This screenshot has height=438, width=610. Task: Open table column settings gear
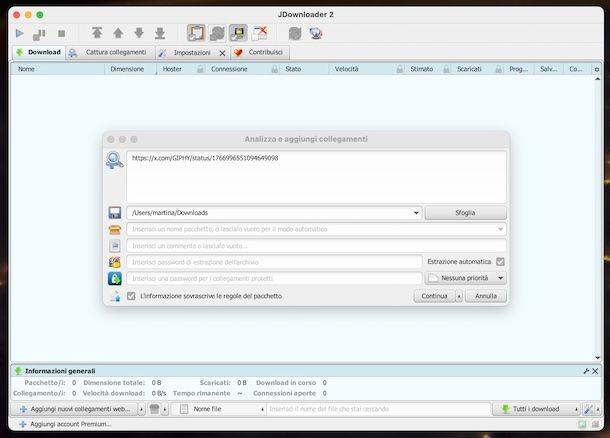597,69
